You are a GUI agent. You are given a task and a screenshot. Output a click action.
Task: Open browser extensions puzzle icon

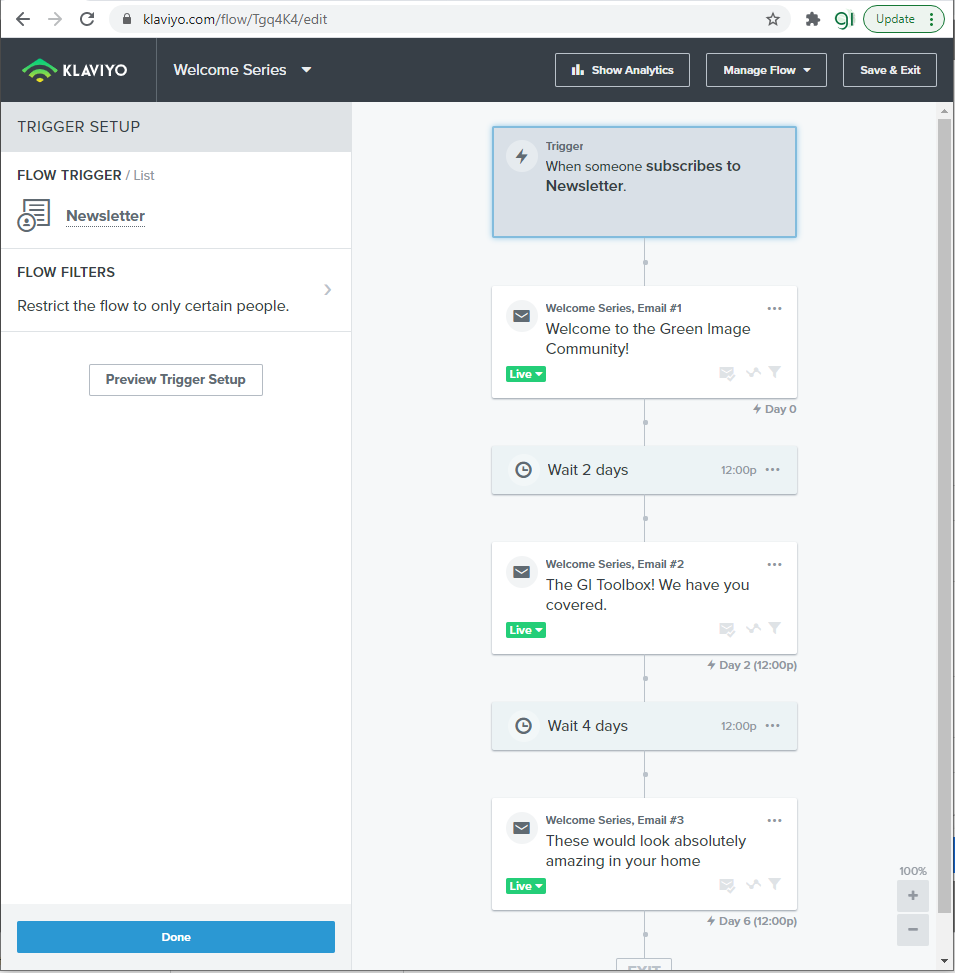coord(812,19)
